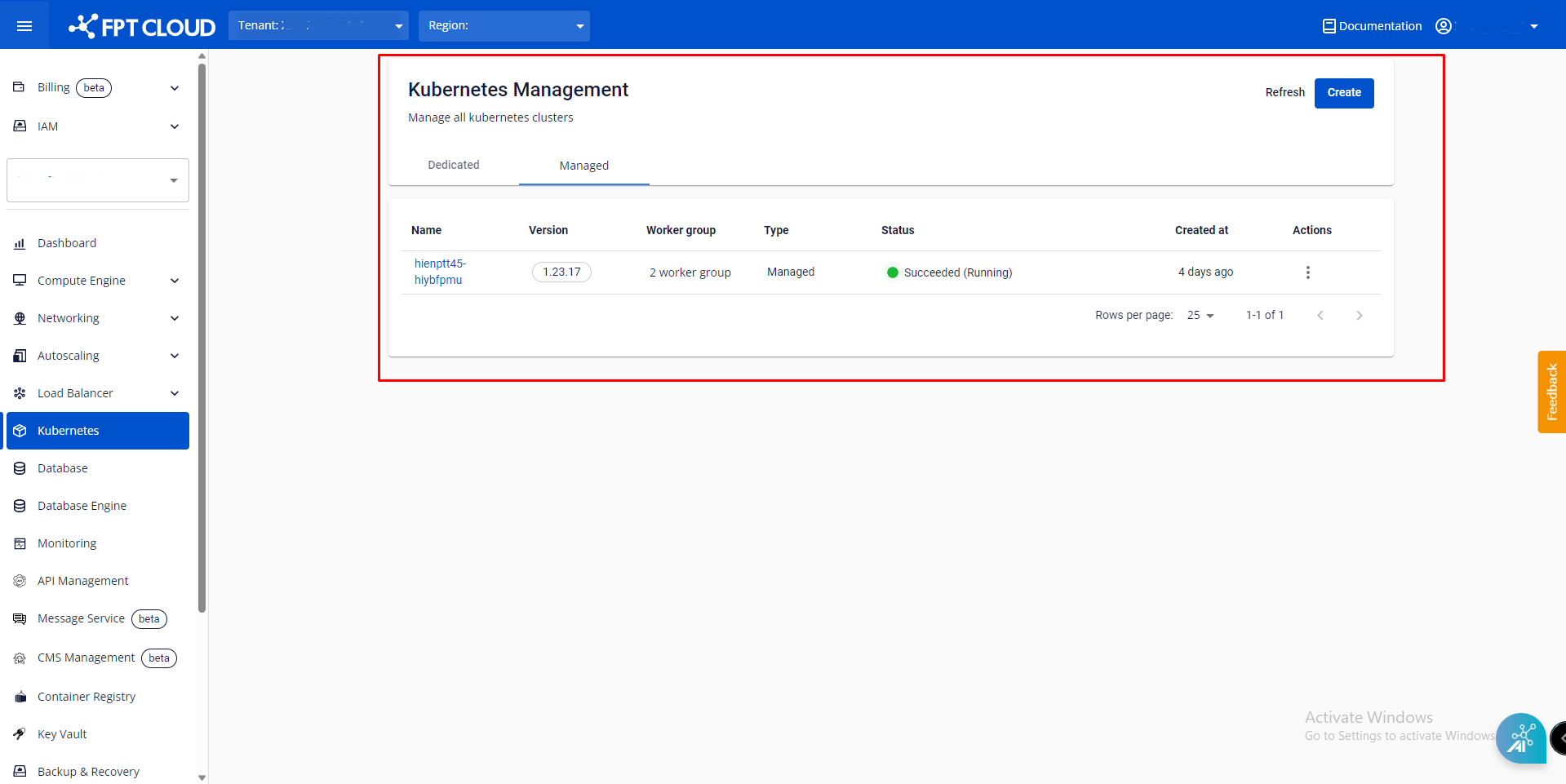Click the orange Feedback side tab

click(x=1551, y=392)
